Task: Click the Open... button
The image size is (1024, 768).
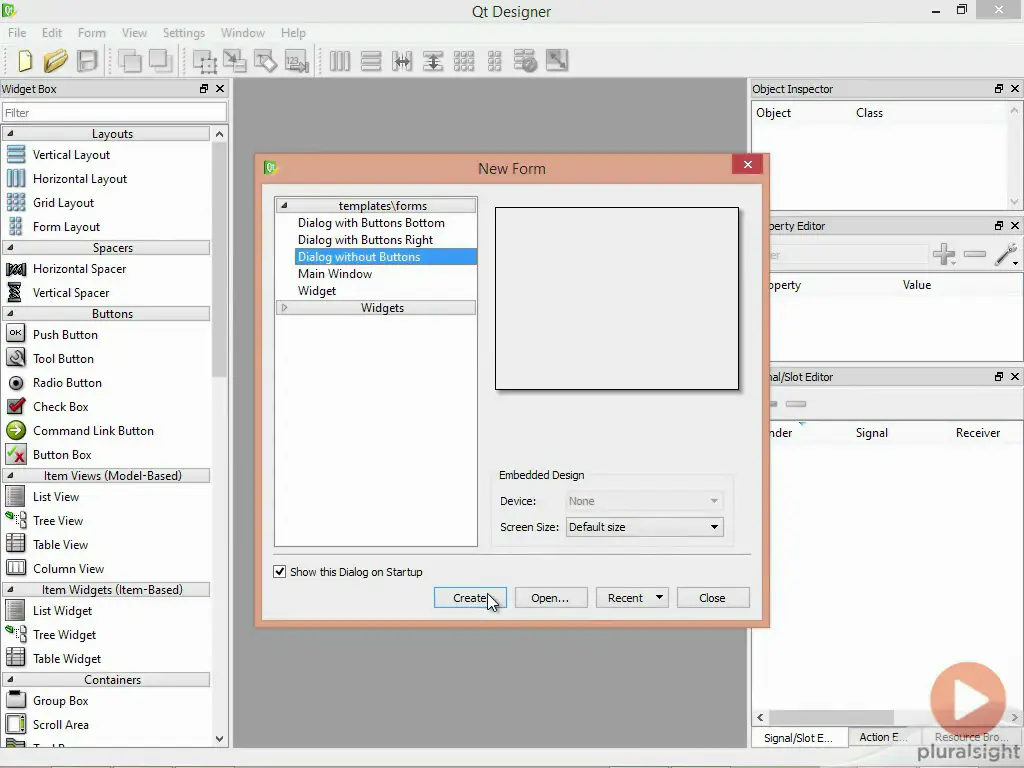Action: (550, 598)
